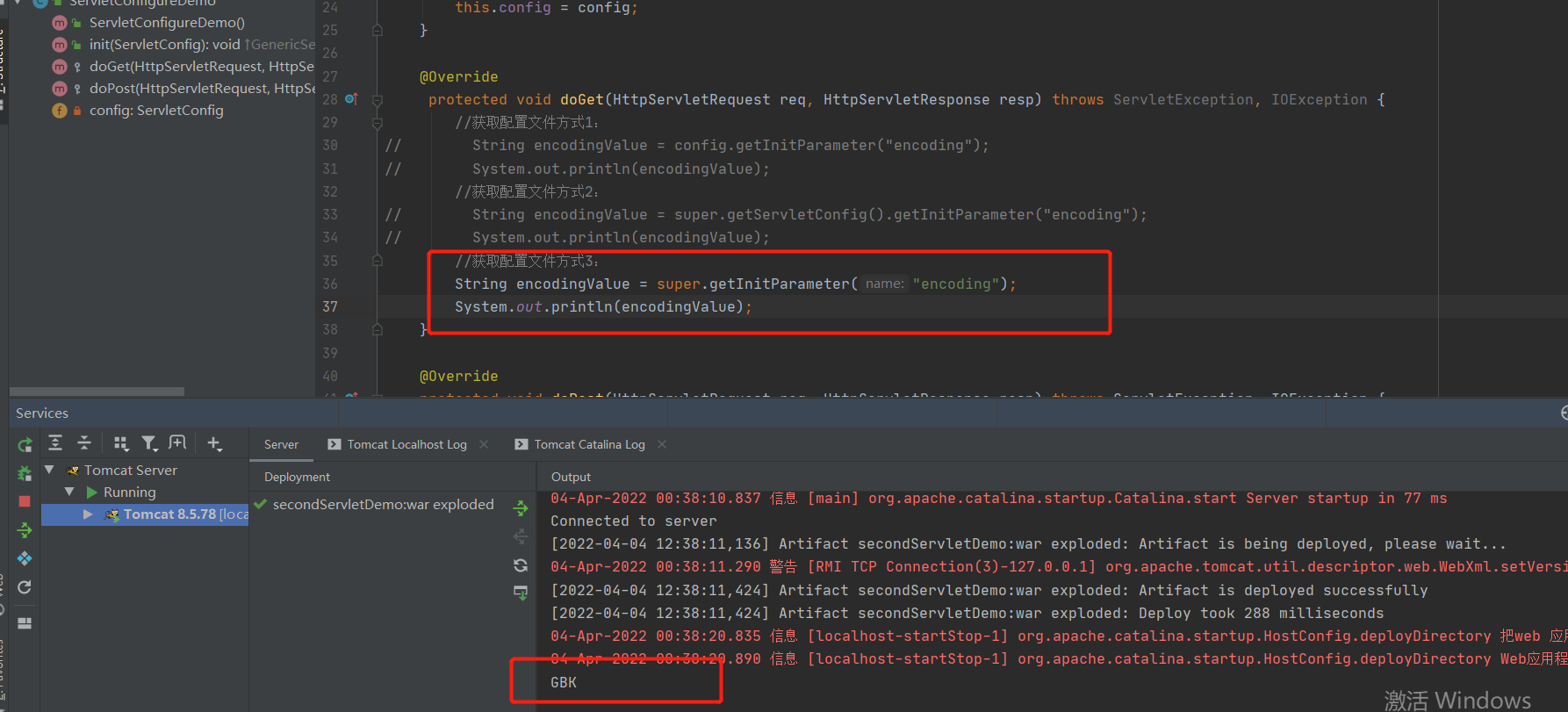The image size is (1568, 712).
Task: Click doGet method name on line 28
Action: [x=581, y=99]
